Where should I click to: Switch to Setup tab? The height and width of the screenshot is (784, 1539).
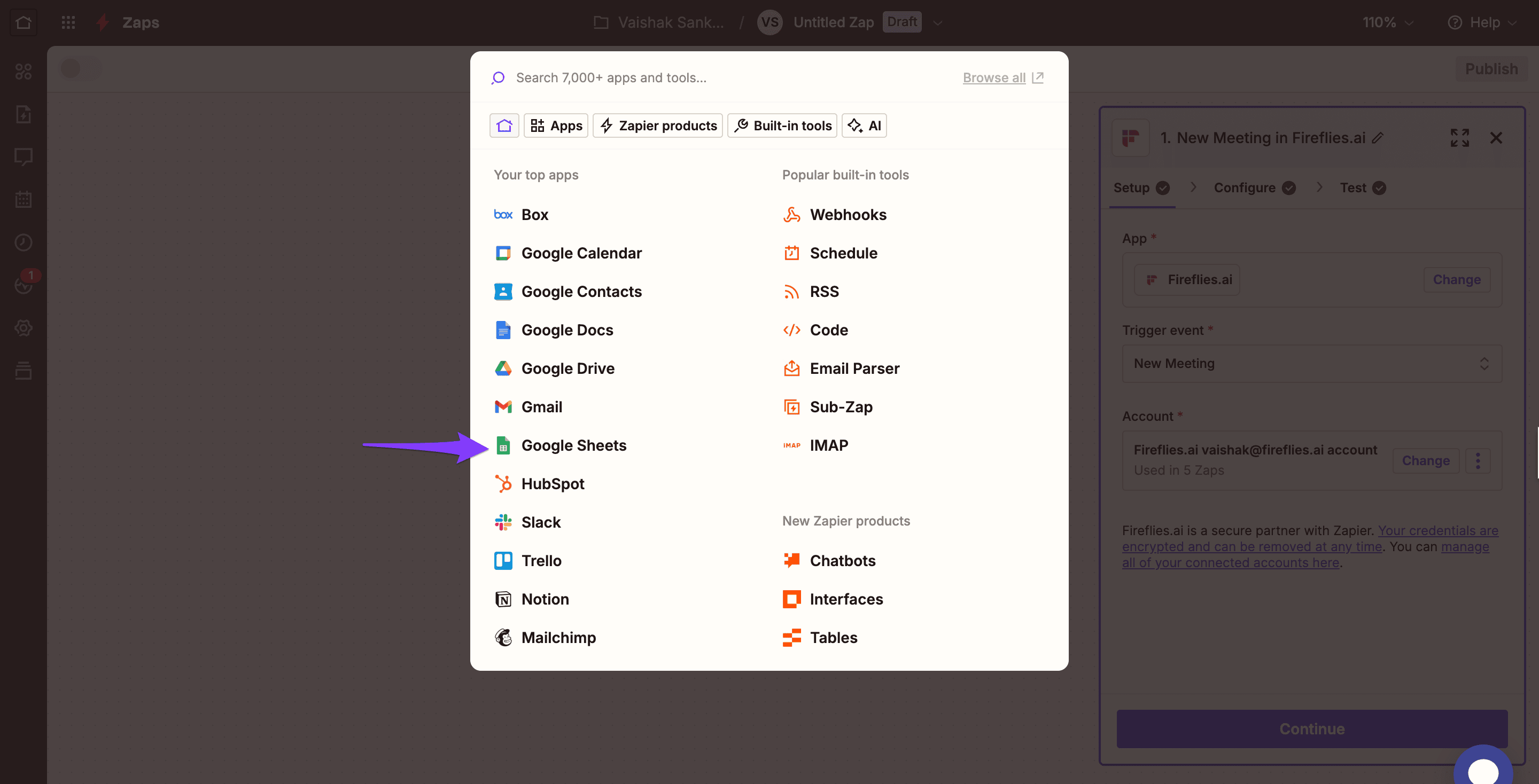[1142, 187]
